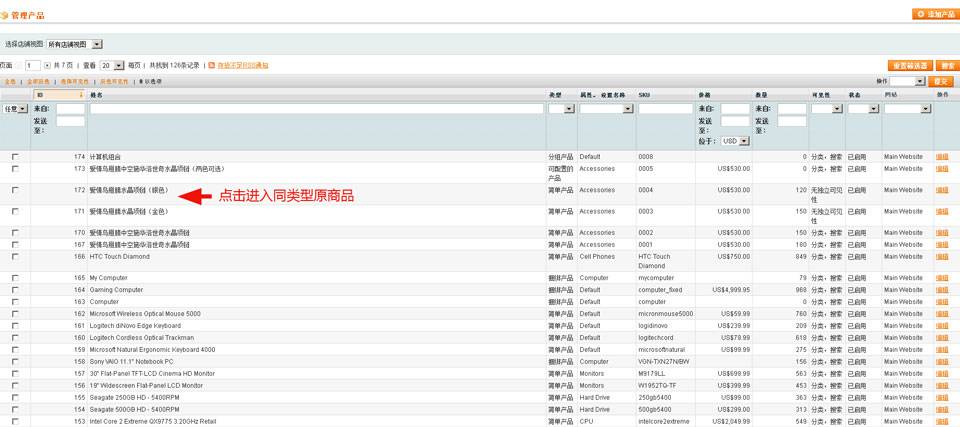Open the mass-select filter dropdown under checkbox column
The width and height of the screenshot is (960, 427).
tap(15, 108)
